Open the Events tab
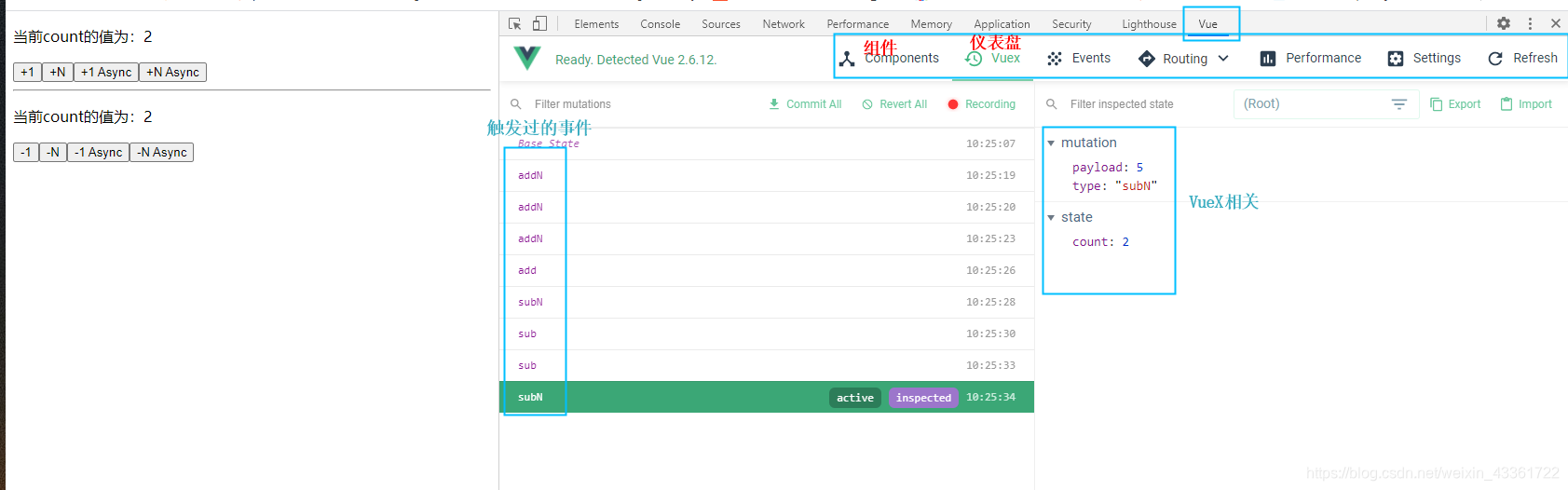Image resolution: width=1568 pixels, height=490 pixels. click(1079, 58)
